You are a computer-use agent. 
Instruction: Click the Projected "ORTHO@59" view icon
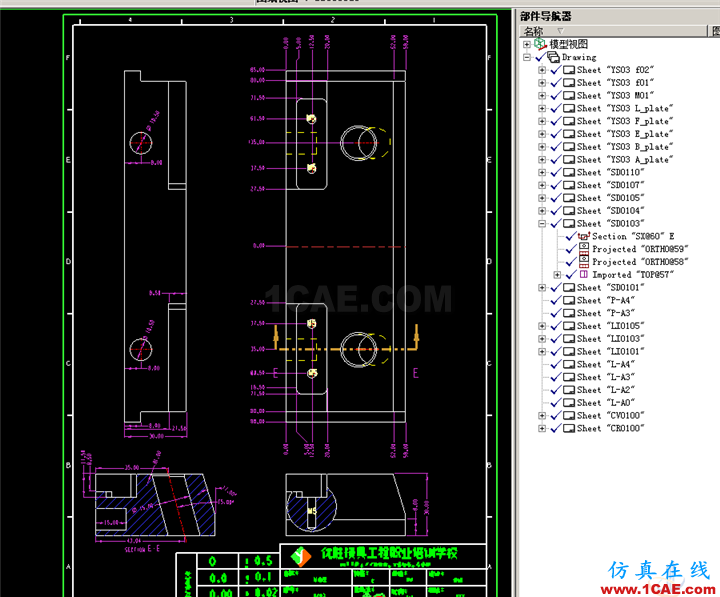pyautogui.click(x=584, y=249)
